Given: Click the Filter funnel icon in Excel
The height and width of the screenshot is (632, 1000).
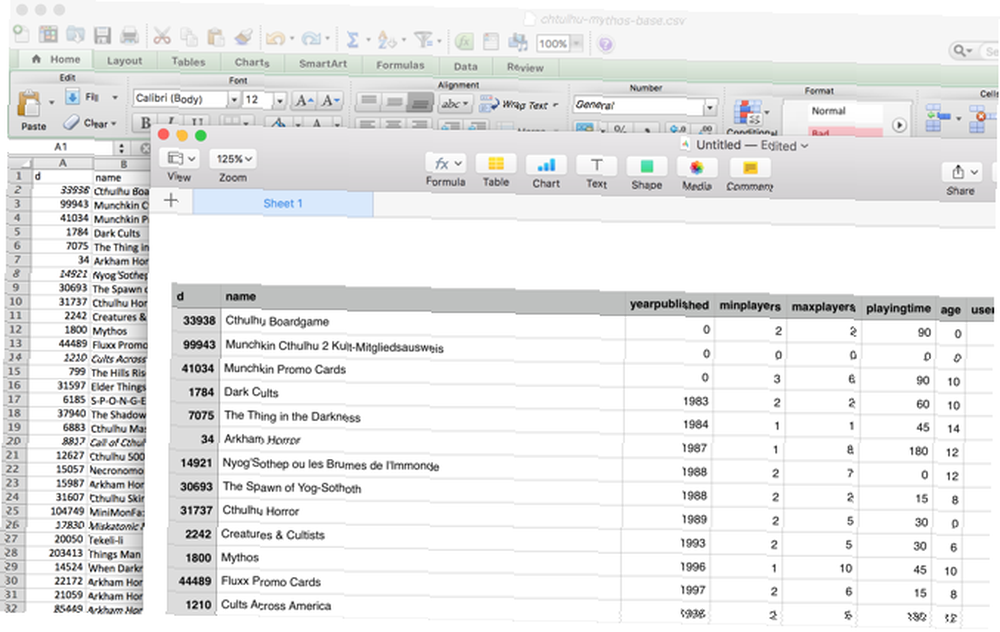Looking at the screenshot, I should coord(423,40).
